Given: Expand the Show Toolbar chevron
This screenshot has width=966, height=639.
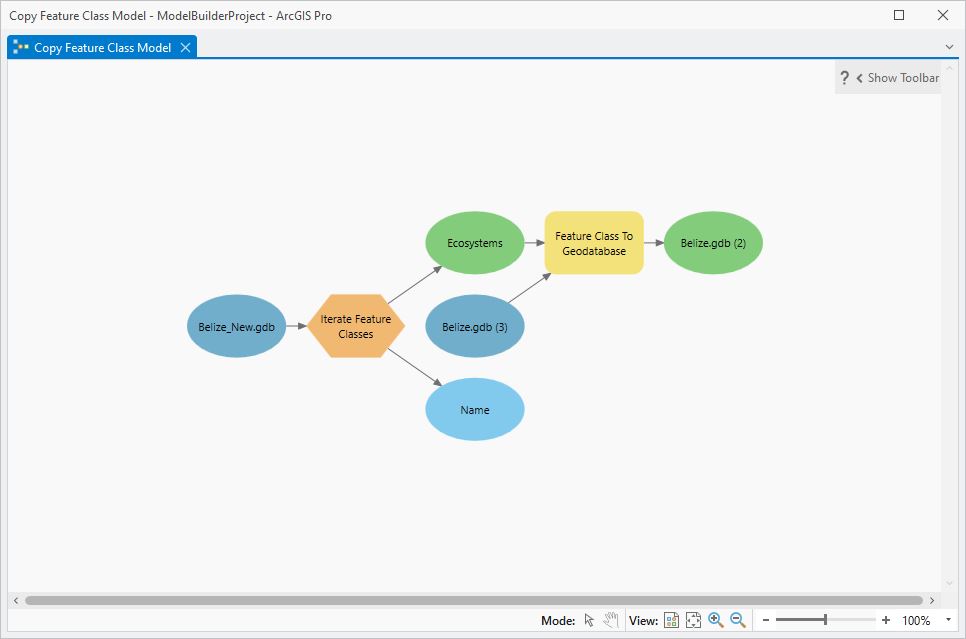Looking at the screenshot, I should click(862, 77).
